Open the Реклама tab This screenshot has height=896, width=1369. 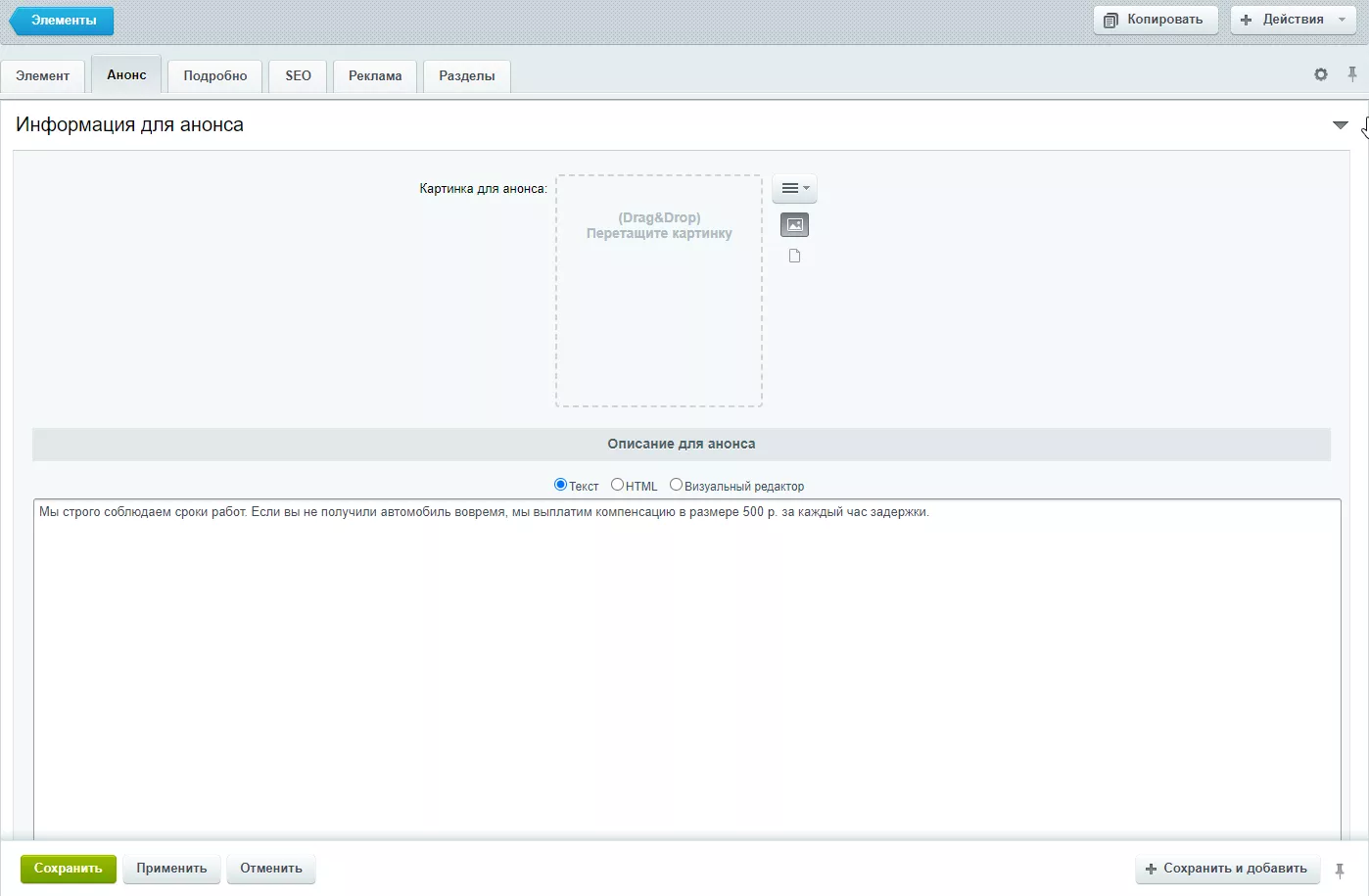click(375, 75)
